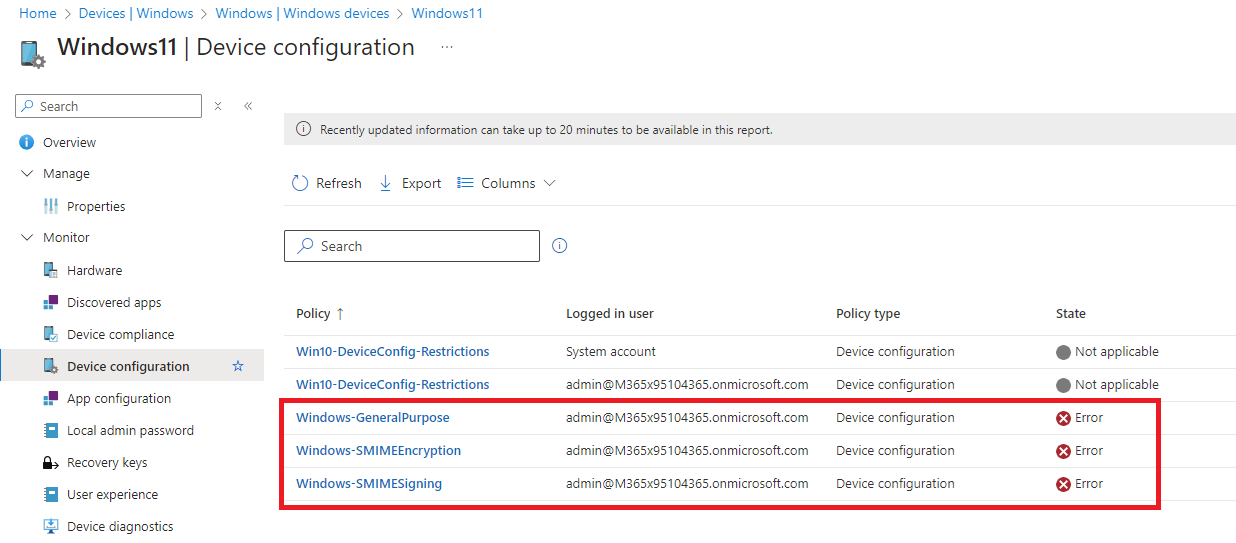Click the Refresh button
1236x543 pixels.
pyautogui.click(x=327, y=183)
